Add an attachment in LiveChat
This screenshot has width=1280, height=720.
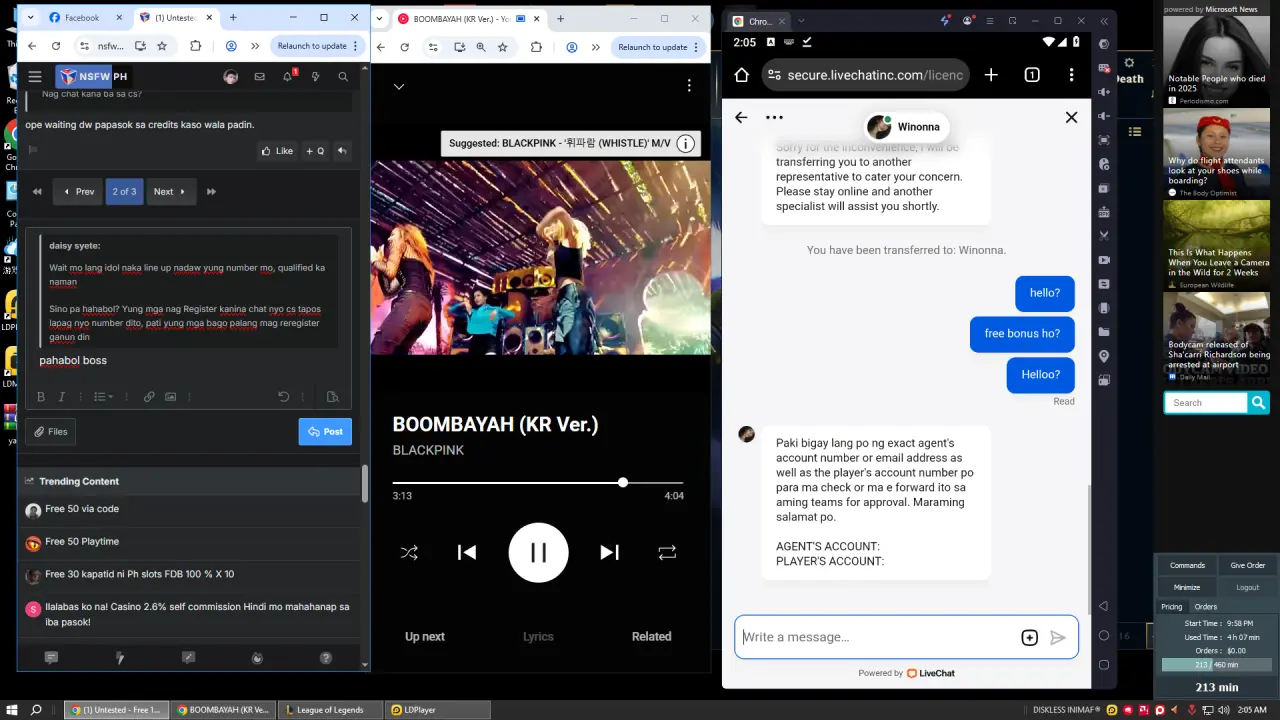[x=1029, y=638]
